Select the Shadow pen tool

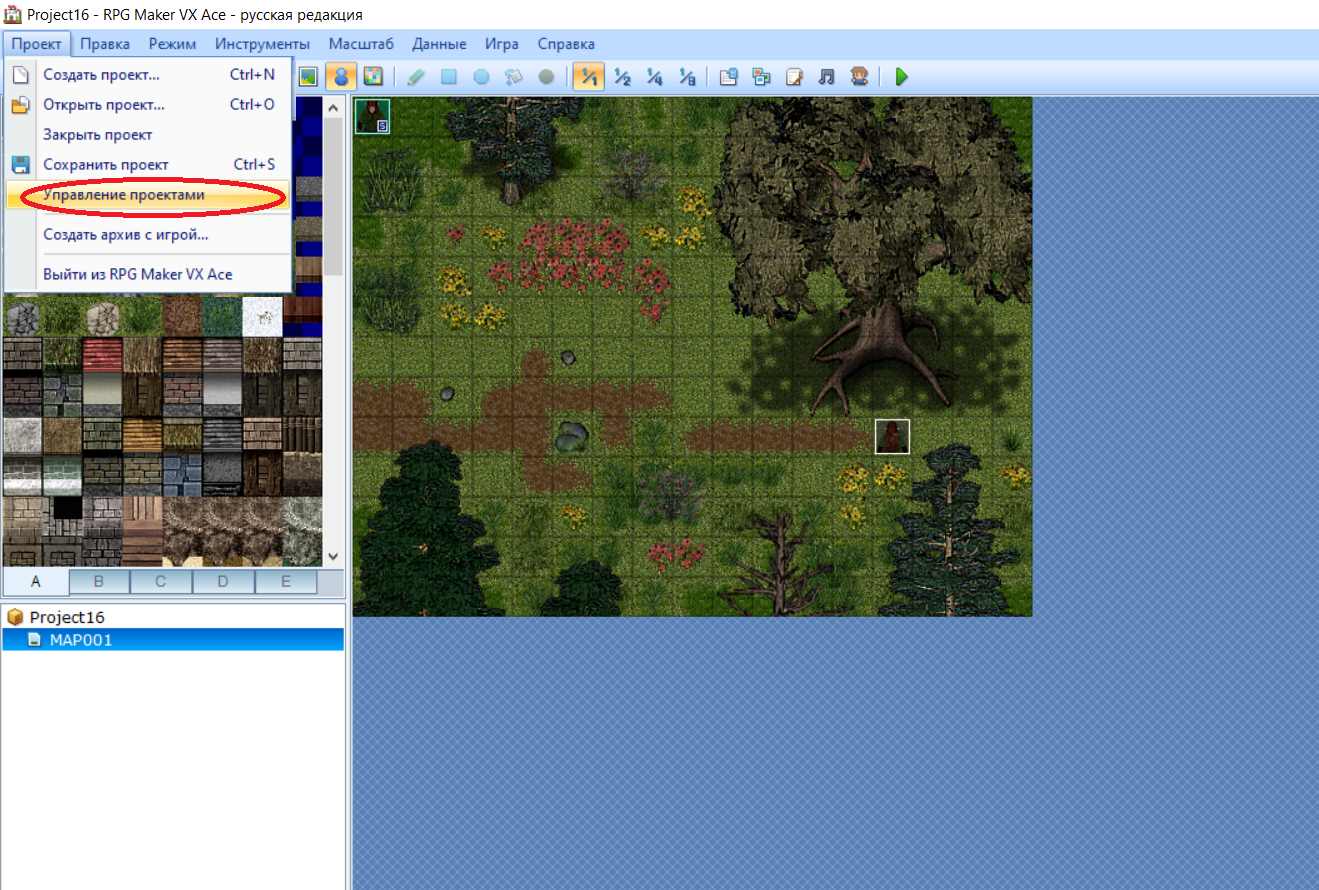pos(546,76)
